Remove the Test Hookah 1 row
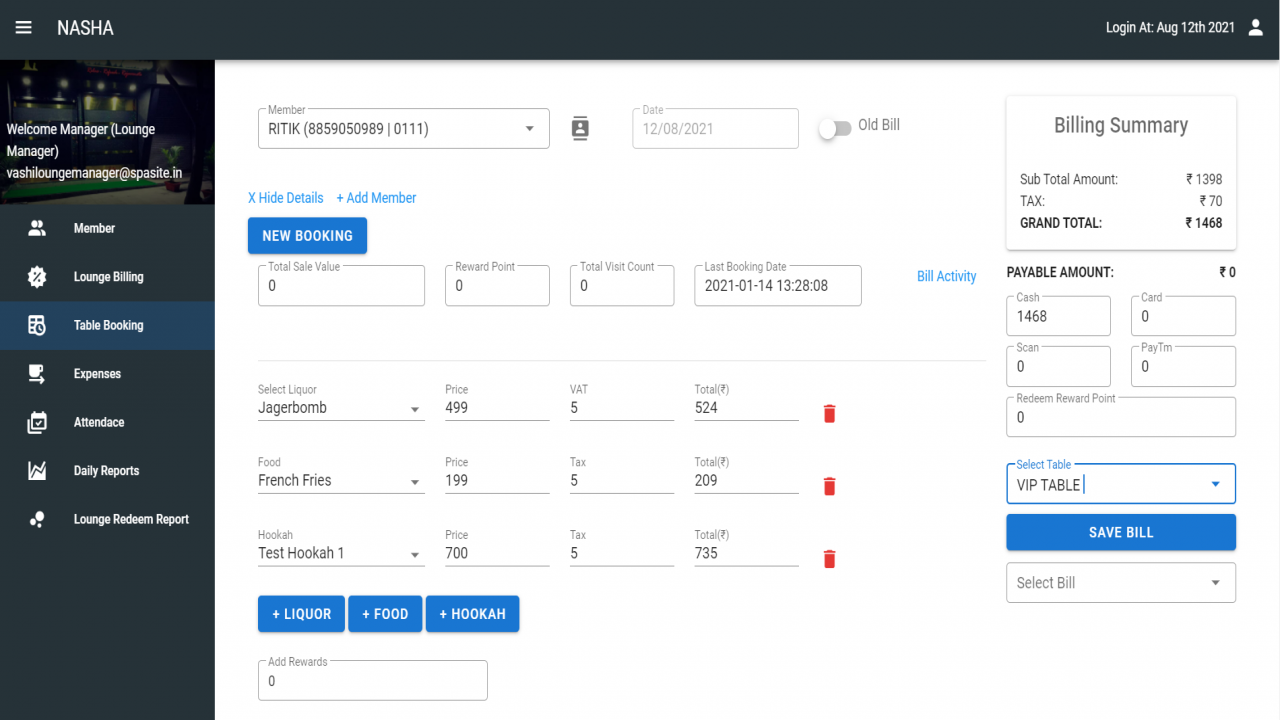This screenshot has width=1280, height=720. pos(829,559)
